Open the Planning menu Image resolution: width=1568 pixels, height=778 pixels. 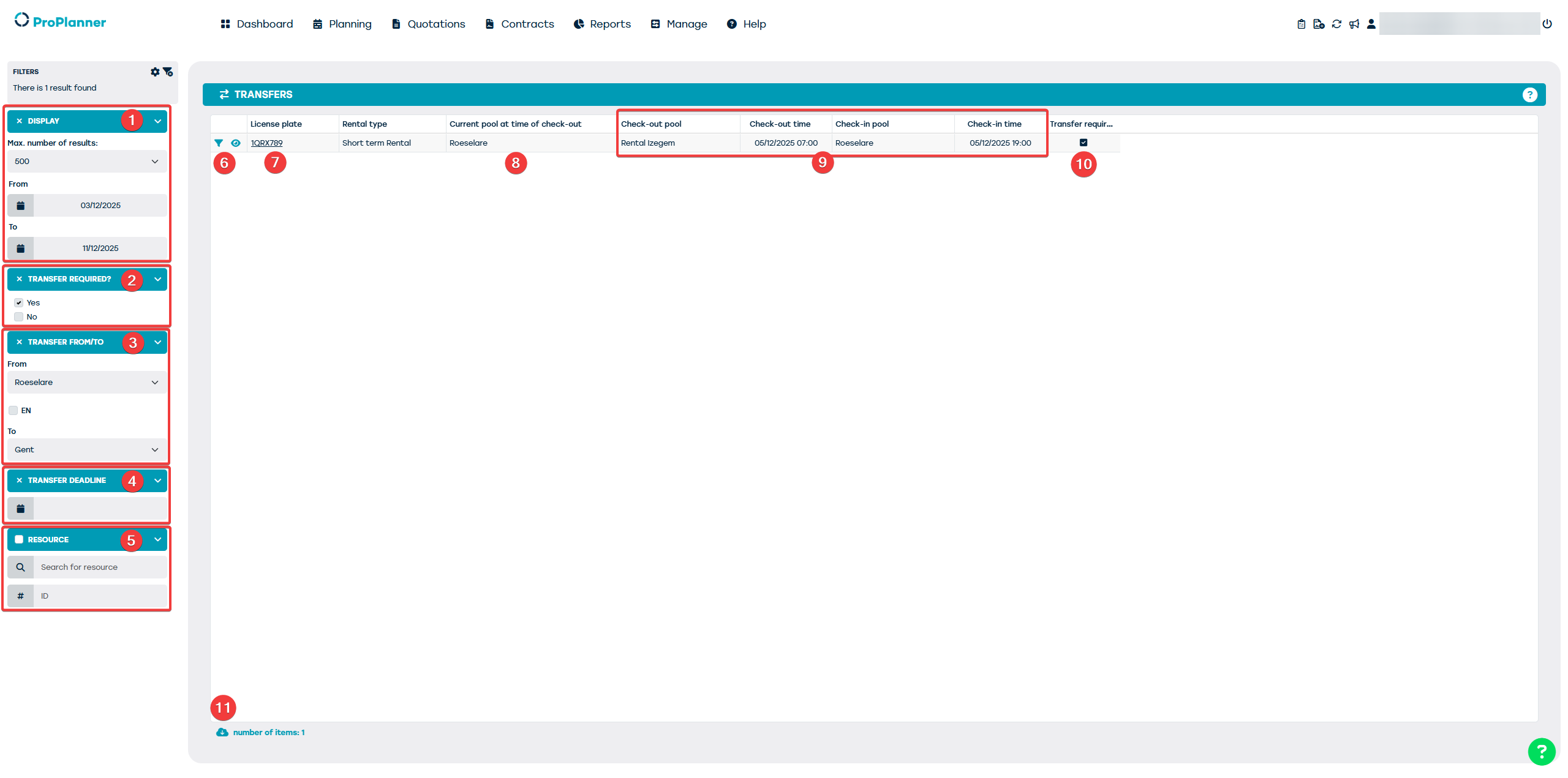click(x=342, y=24)
